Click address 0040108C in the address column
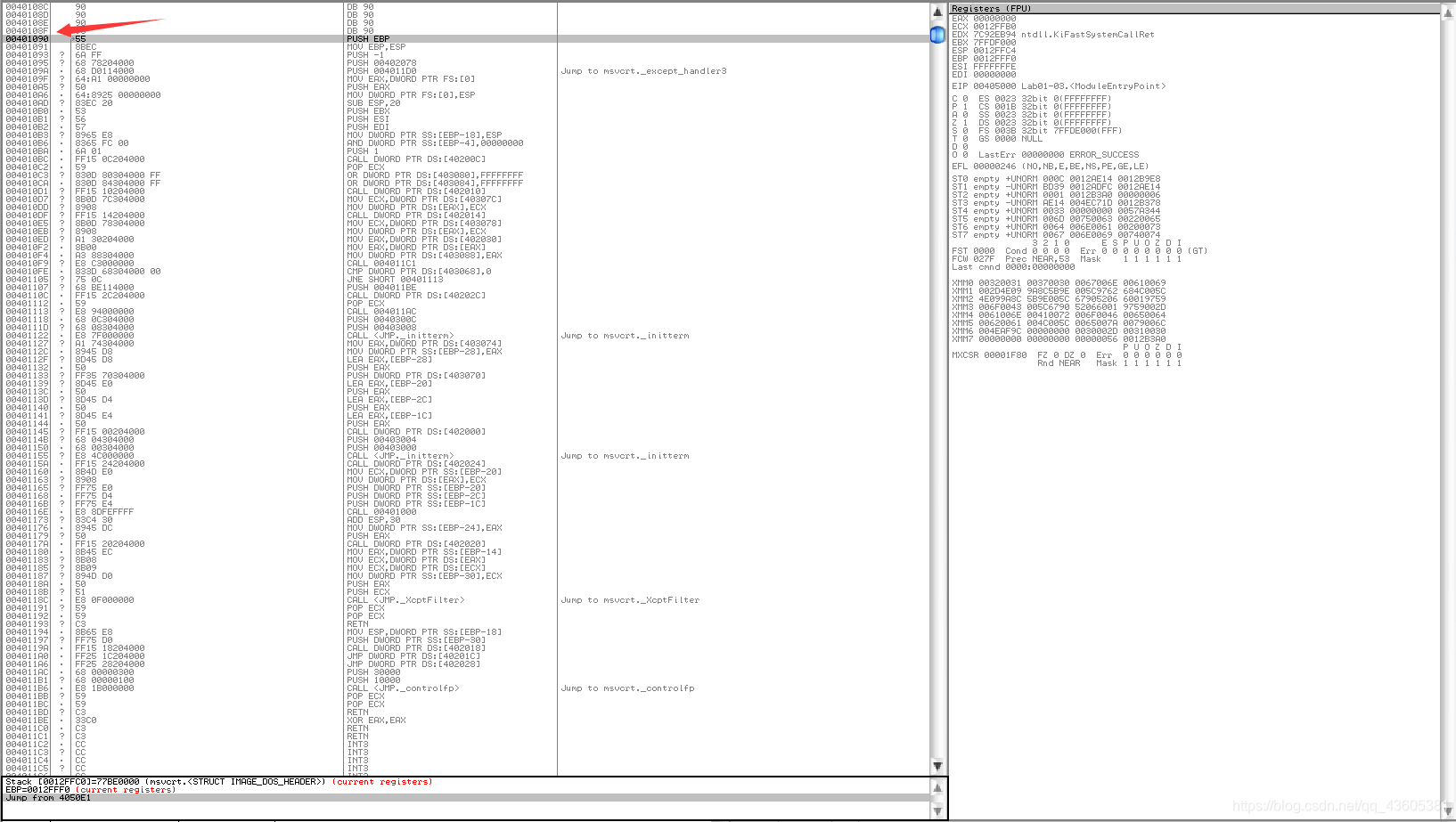The height and width of the screenshot is (822, 1456). (27, 7)
